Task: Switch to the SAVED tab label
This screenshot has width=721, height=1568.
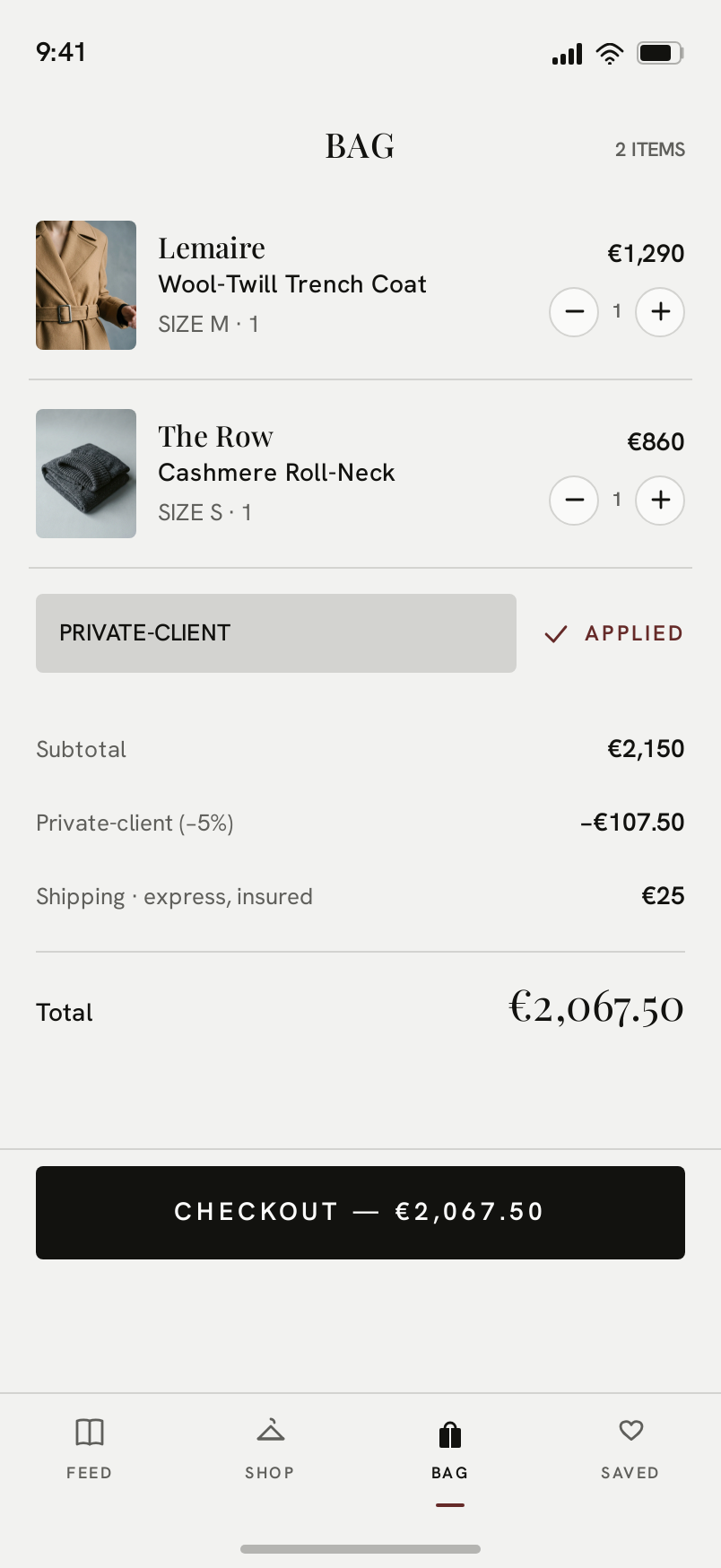Action: click(x=630, y=1473)
